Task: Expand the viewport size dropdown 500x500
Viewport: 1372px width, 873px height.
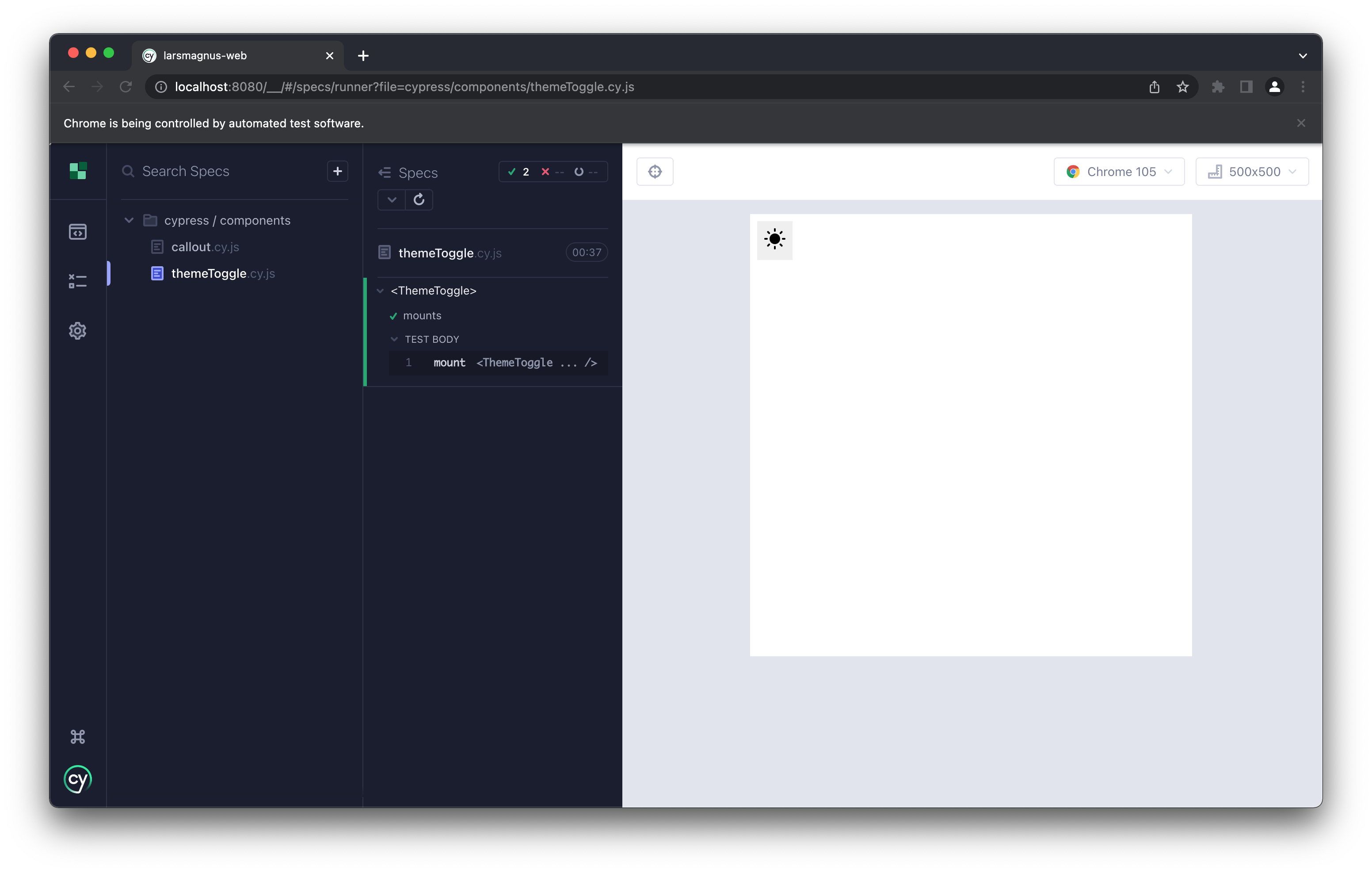Action: click(1253, 171)
